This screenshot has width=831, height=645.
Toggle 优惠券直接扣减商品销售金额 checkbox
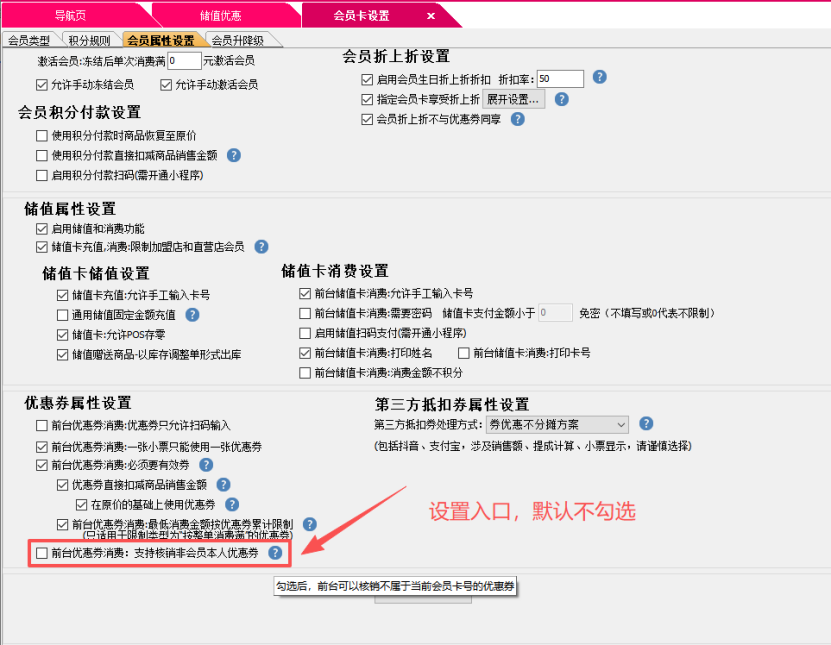point(63,484)
